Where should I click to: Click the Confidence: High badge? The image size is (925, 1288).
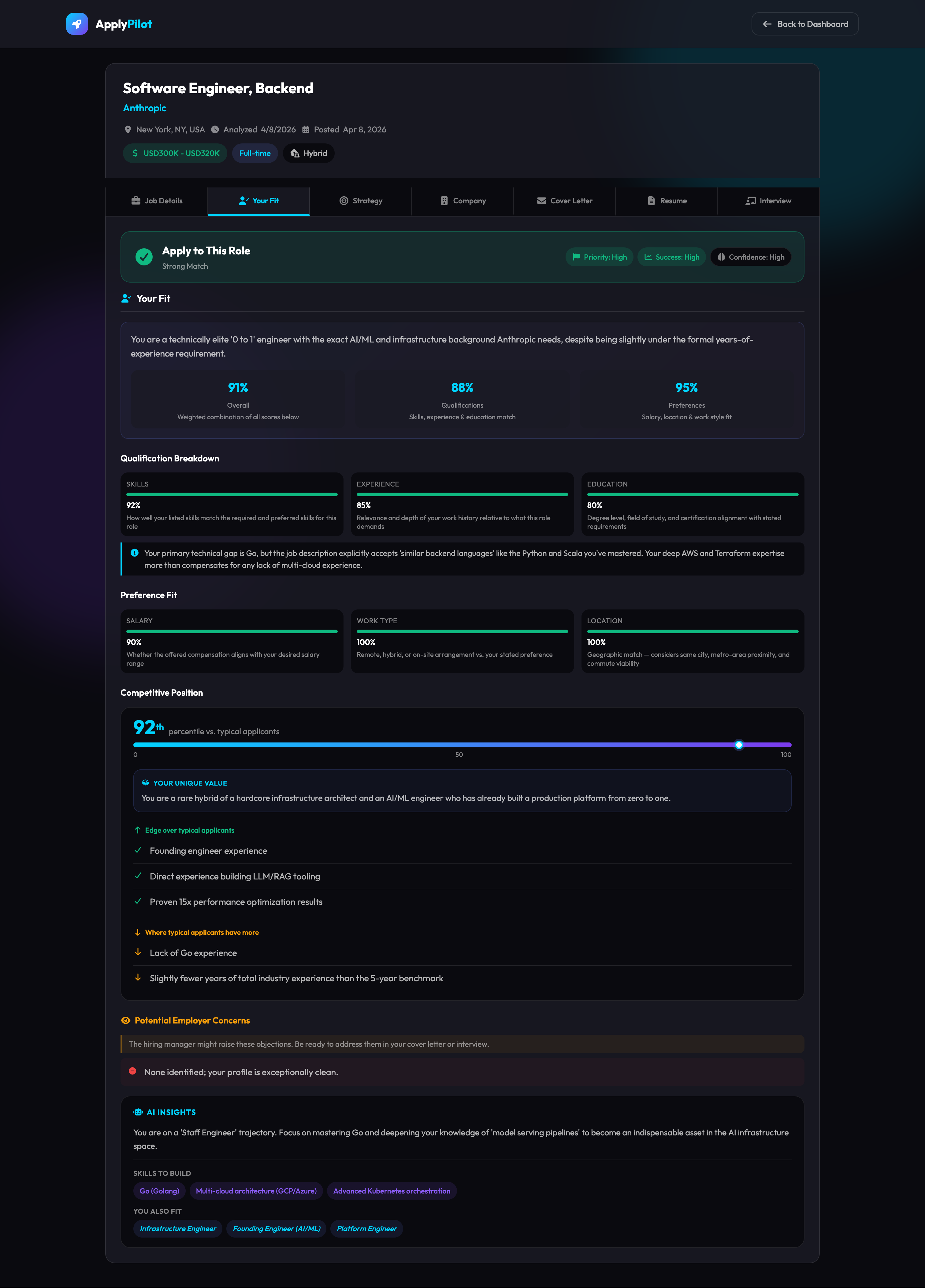[751, 257]
